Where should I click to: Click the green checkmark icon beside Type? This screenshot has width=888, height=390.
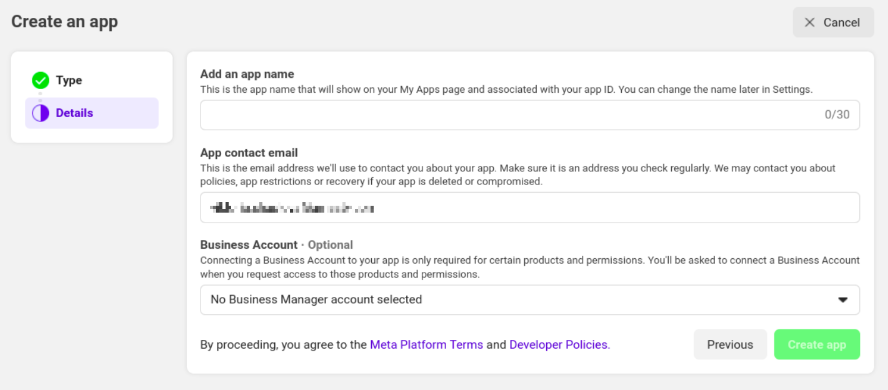[41, 81]
